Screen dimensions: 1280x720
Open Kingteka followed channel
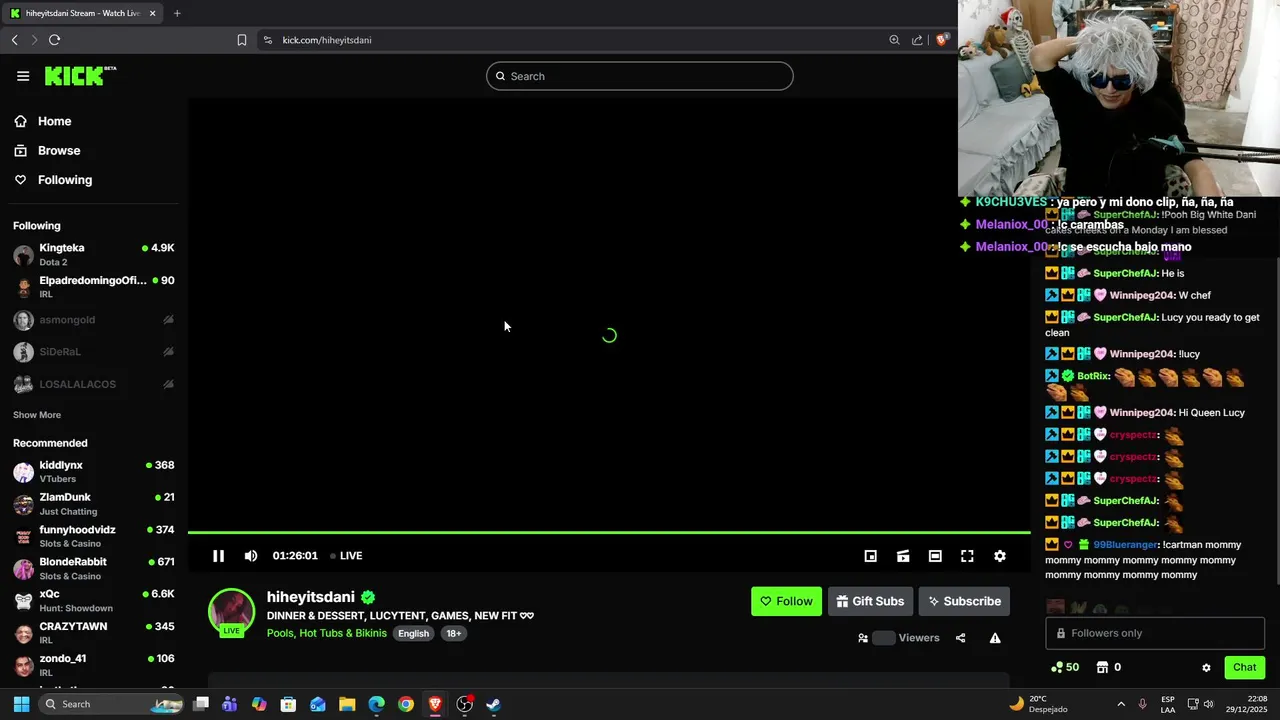[92, 254]
